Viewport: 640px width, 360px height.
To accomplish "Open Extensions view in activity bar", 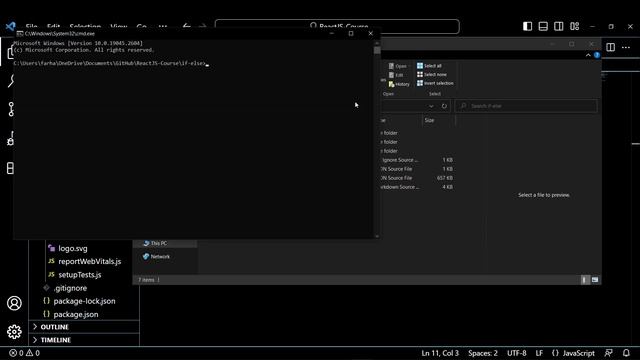I will [x=11, y=168].
